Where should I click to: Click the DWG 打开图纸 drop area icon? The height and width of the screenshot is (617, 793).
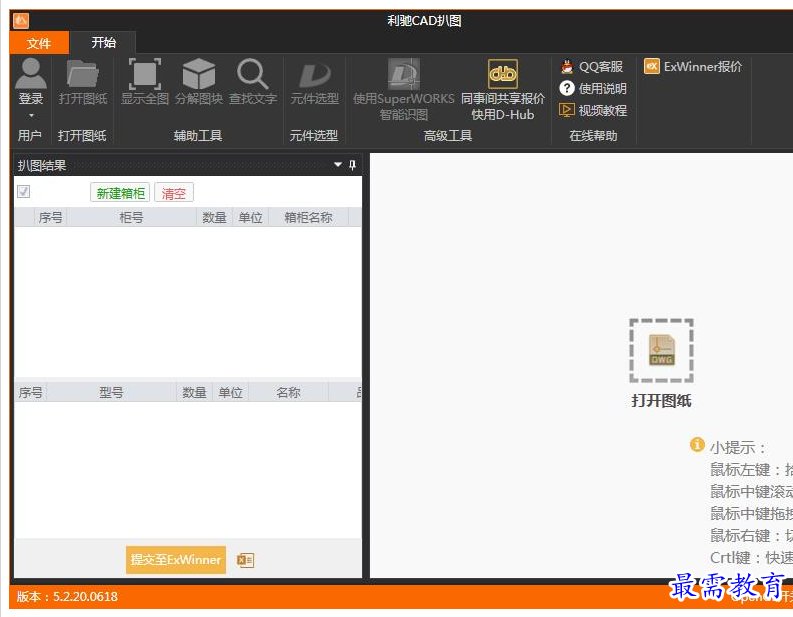661,350
